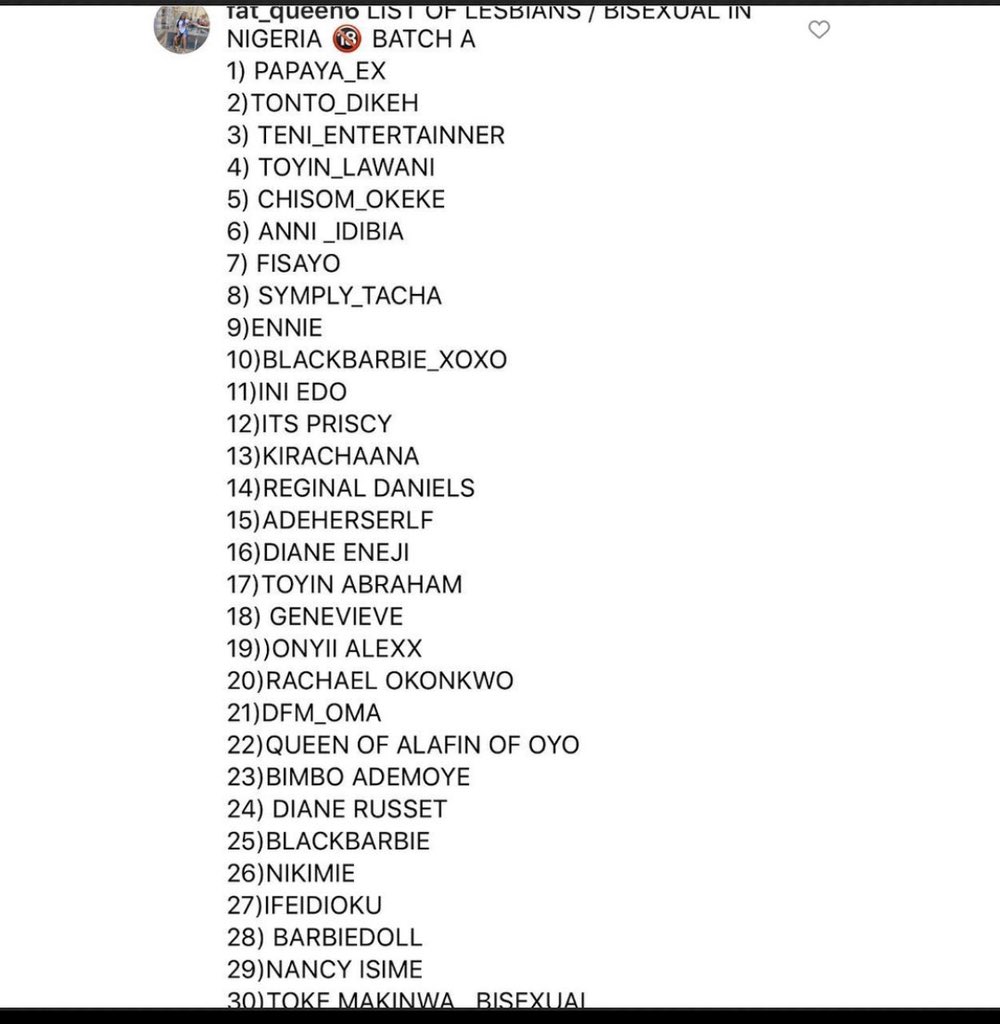
Task: Select the line numbered 9 in the list
Action: tap(275, 328)
